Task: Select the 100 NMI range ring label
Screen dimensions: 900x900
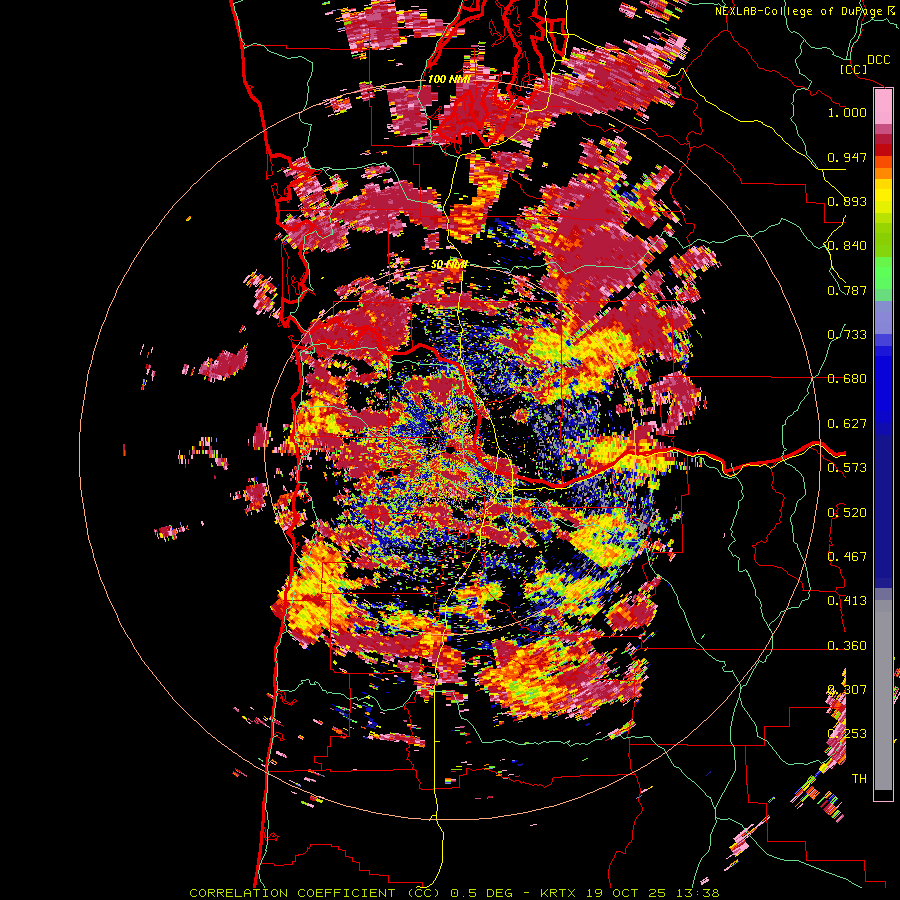Action: [x=449, y=79]
